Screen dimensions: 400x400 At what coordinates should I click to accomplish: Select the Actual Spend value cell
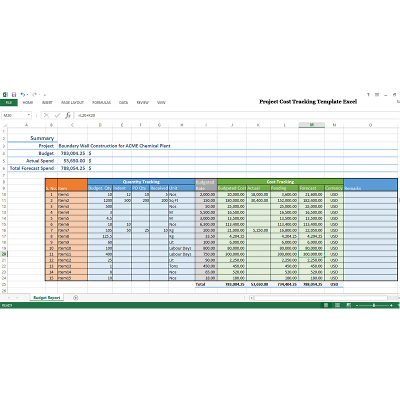[x=73, y=161]
